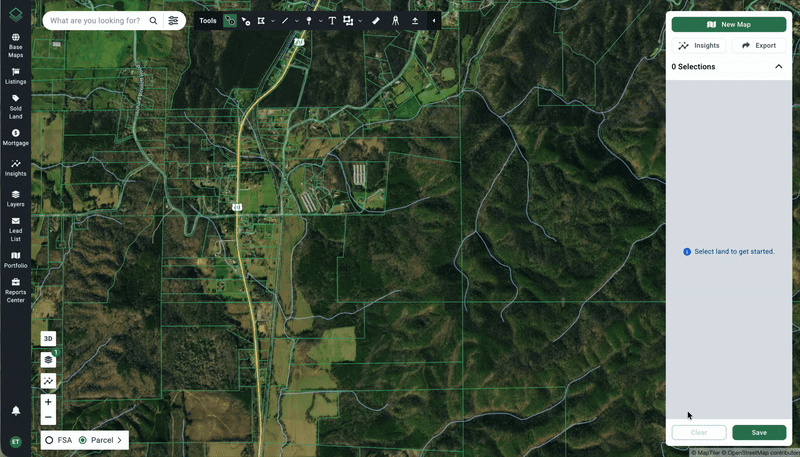Select the FSA radio button
Screen dimensions: 800x457
pos(49,440)
